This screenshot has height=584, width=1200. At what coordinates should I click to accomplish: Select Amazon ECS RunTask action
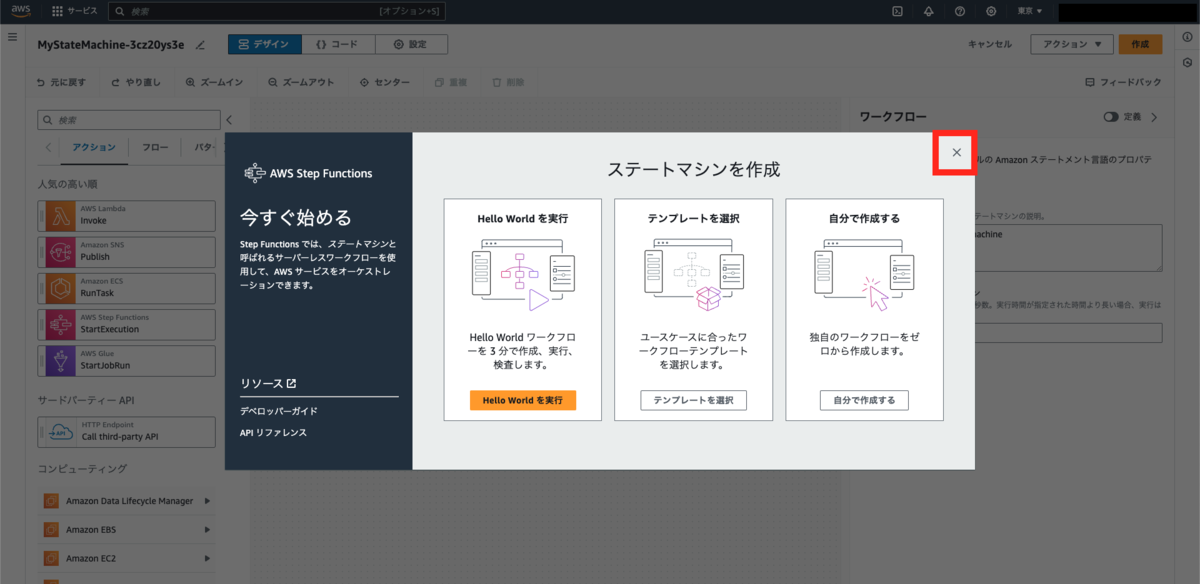point(127,288)
